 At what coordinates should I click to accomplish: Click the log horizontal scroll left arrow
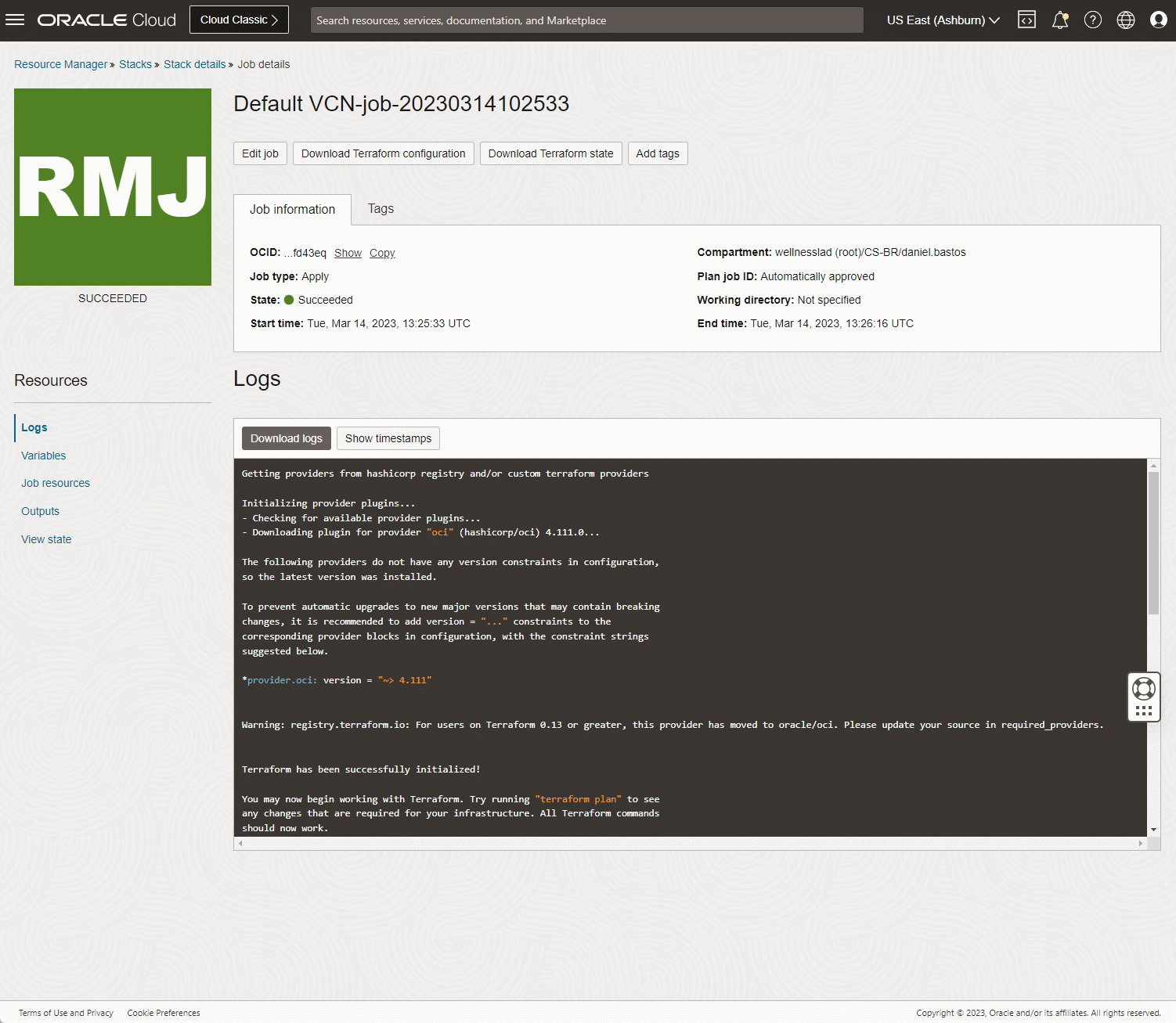coord(240,844)
